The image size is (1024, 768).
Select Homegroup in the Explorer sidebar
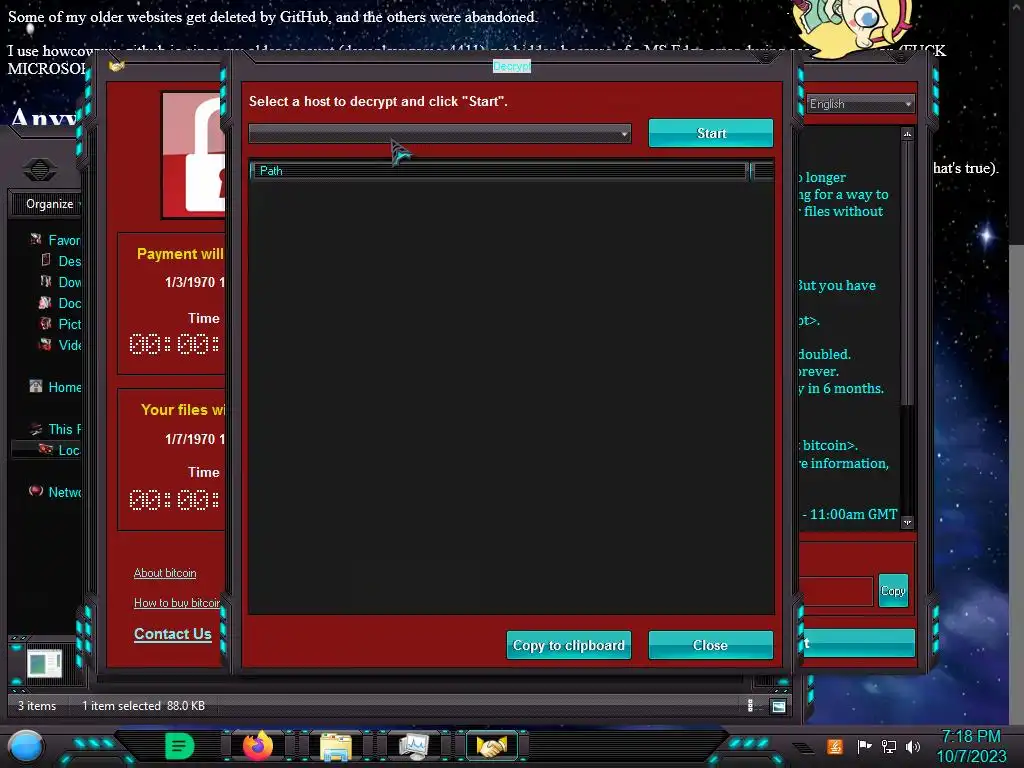pos(64,387)
